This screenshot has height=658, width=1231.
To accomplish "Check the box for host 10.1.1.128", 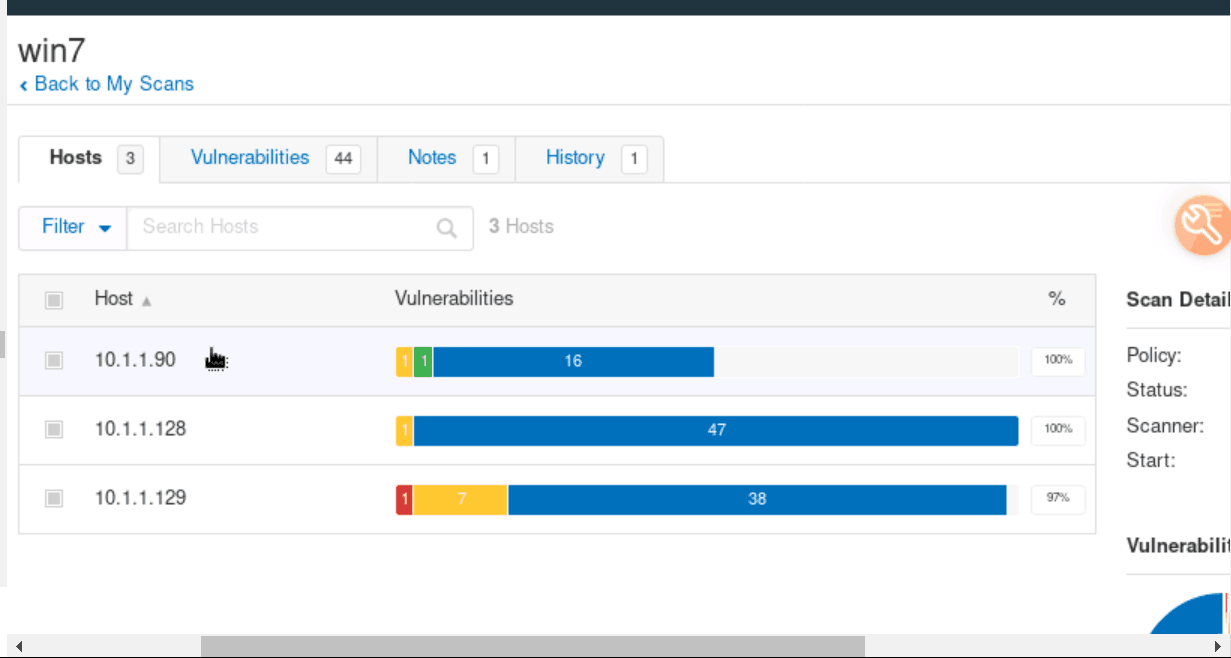I will click(x=54, y=429).
